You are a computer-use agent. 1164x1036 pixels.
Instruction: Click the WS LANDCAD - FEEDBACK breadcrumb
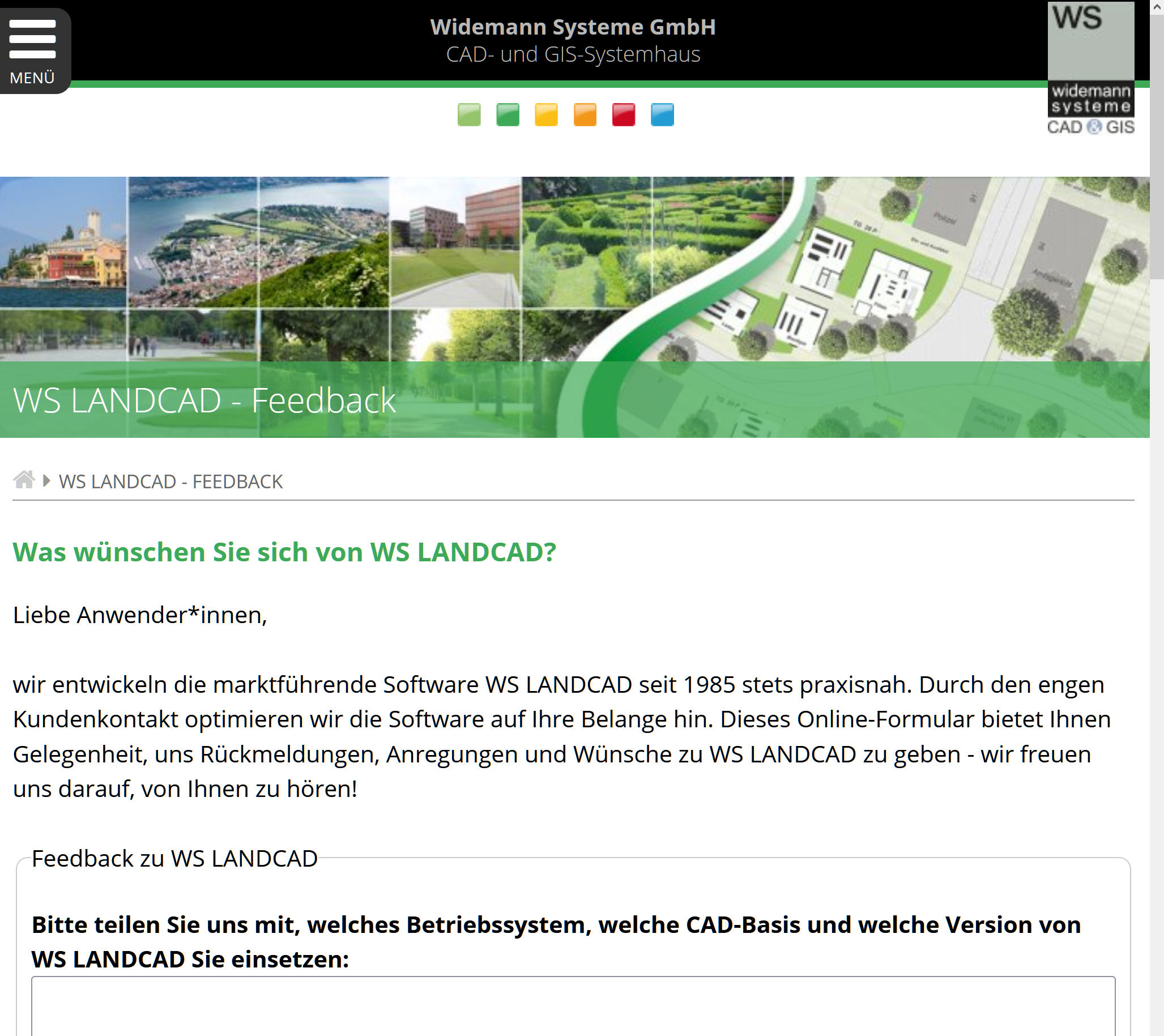[170, 482]
